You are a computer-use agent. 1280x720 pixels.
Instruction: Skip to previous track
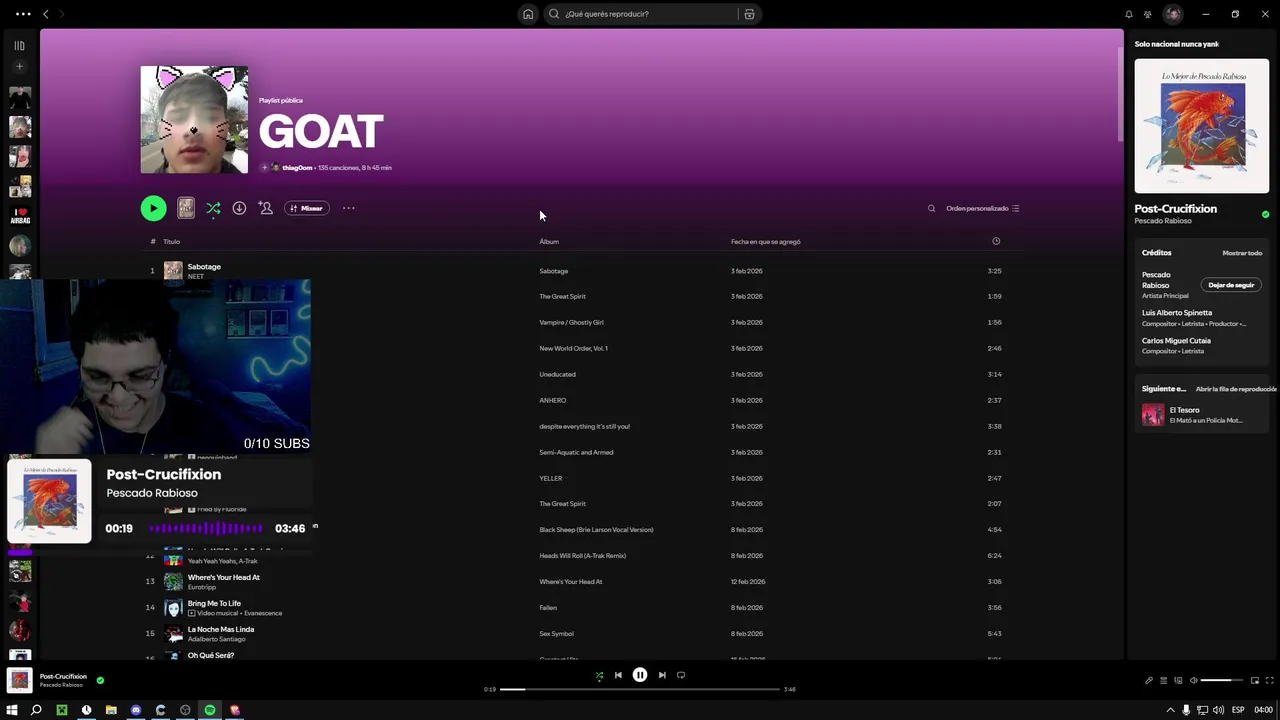(x=618, y=675)
